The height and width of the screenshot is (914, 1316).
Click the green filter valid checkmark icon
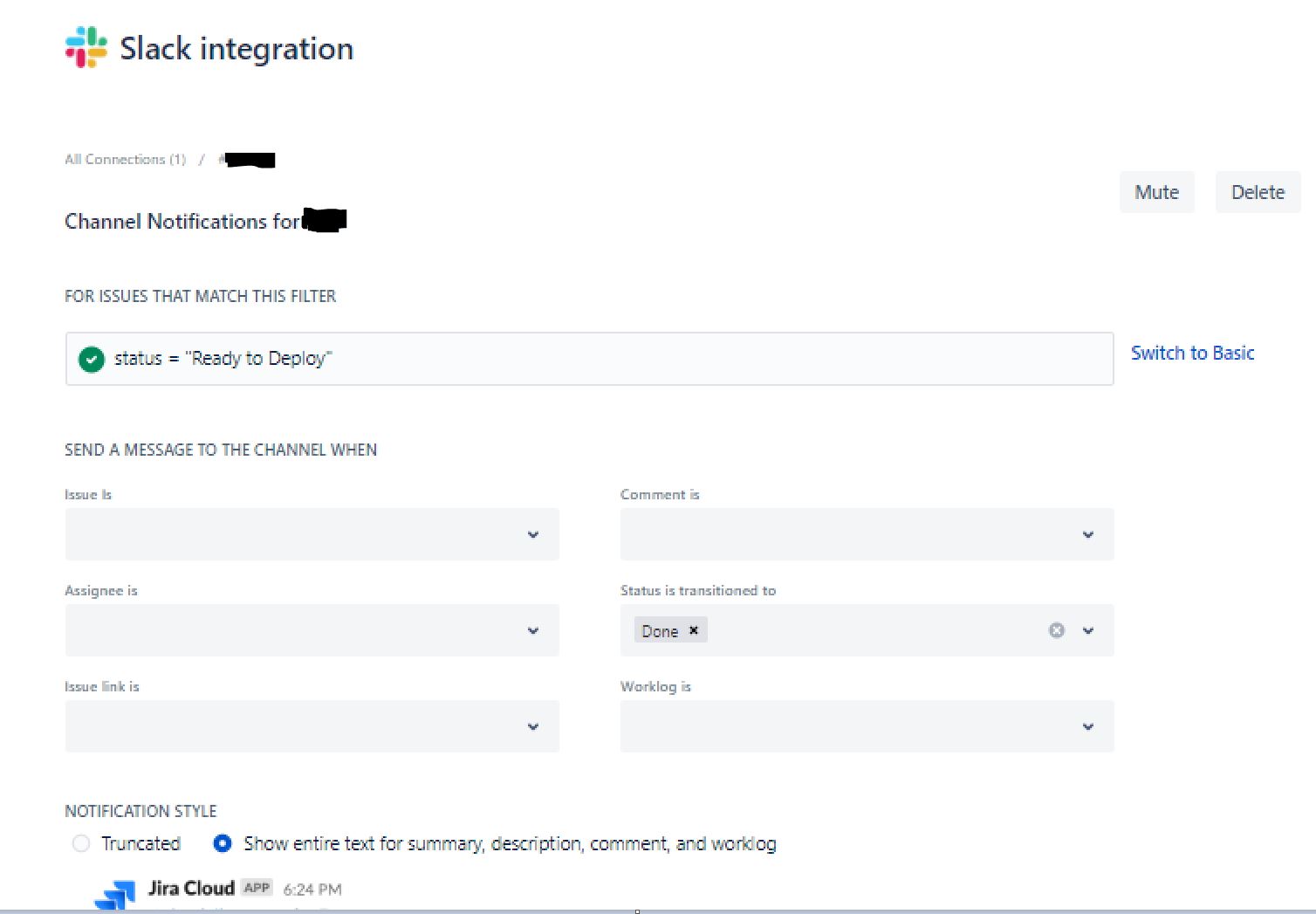pos(92,359)
